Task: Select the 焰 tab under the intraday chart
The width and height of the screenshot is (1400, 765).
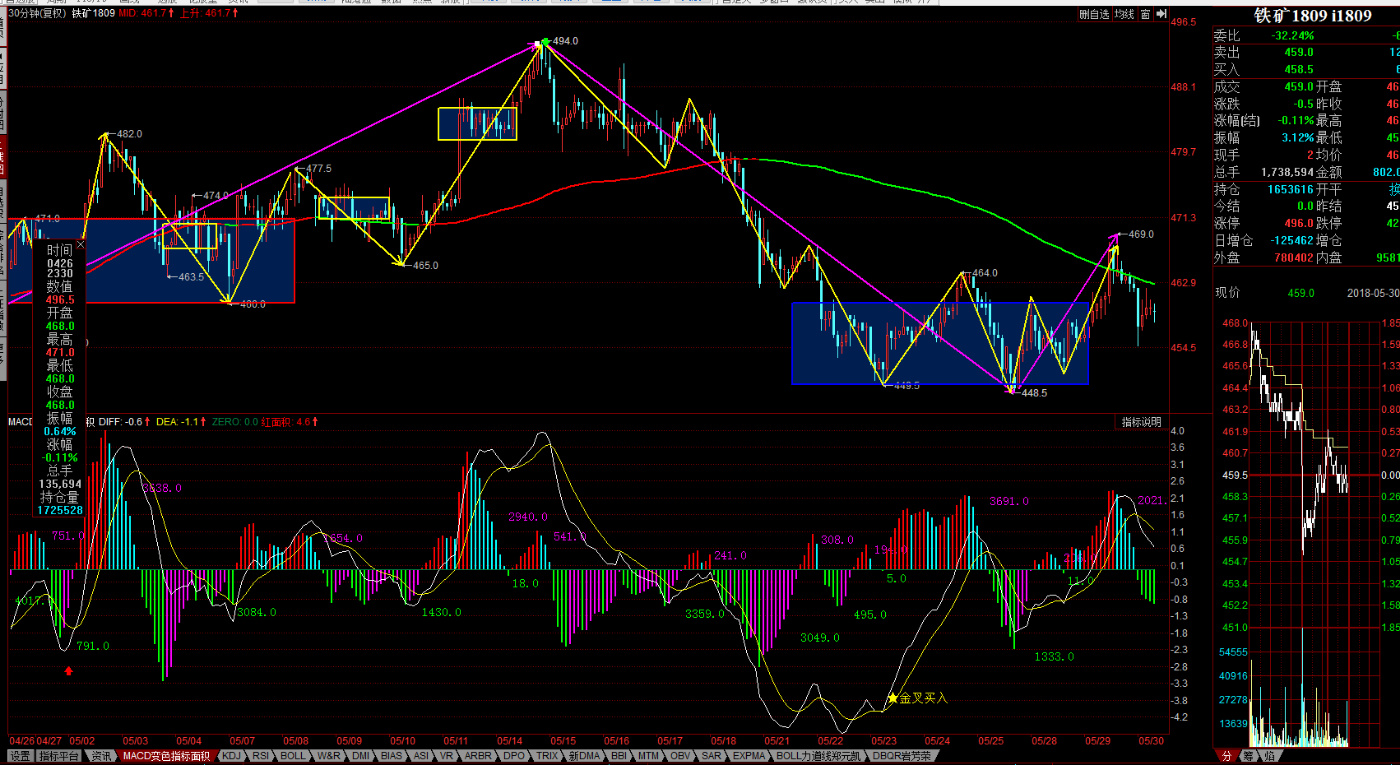Action: (x=1269, y=756)
